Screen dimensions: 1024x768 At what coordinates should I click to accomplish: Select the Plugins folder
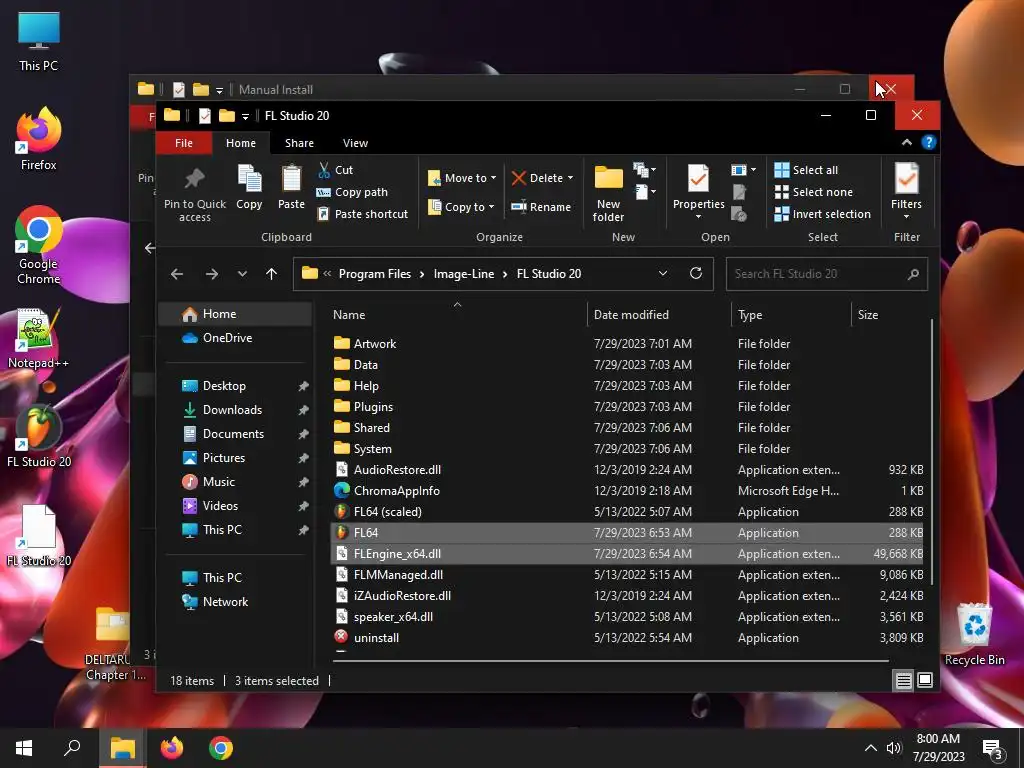point(627,406)
